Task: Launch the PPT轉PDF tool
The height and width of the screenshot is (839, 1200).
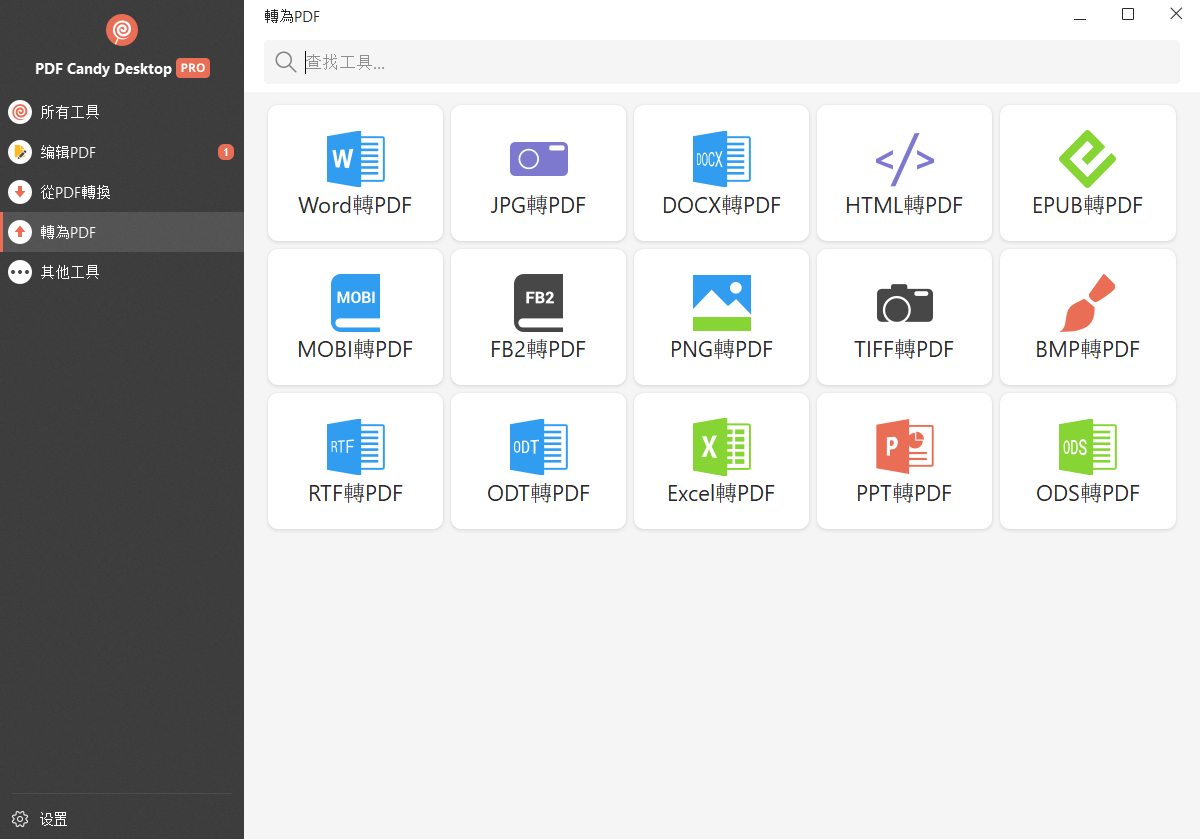Action: pos(904,461)
